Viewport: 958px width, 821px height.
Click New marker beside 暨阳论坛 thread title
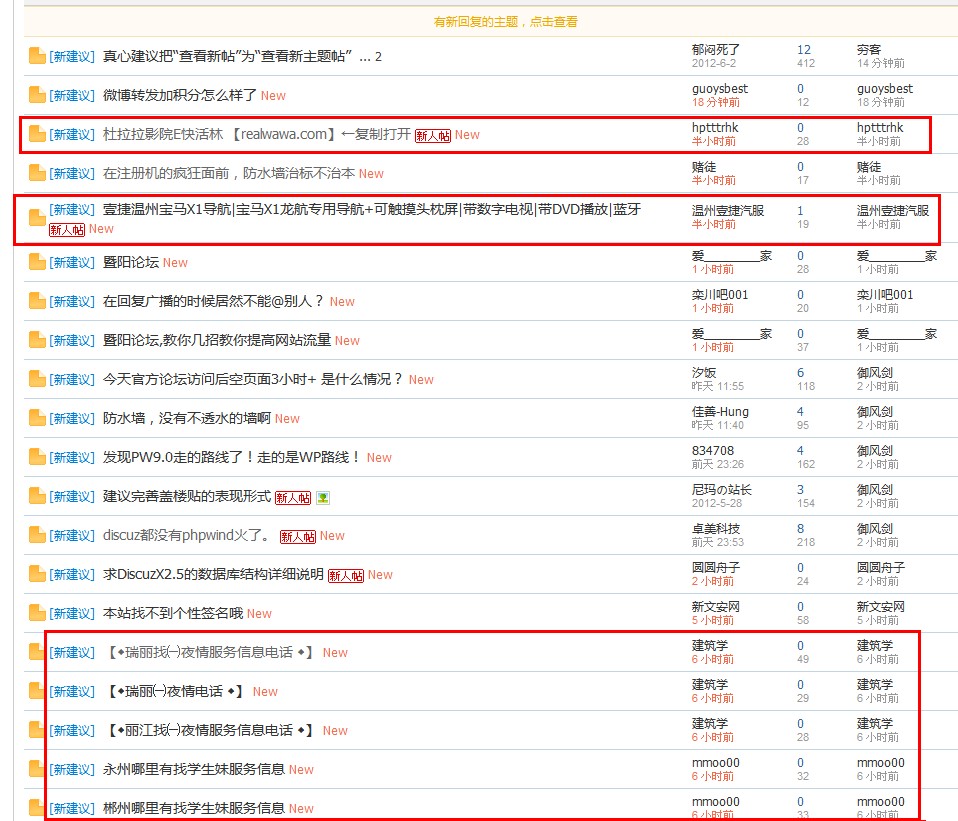coord(175,263)
